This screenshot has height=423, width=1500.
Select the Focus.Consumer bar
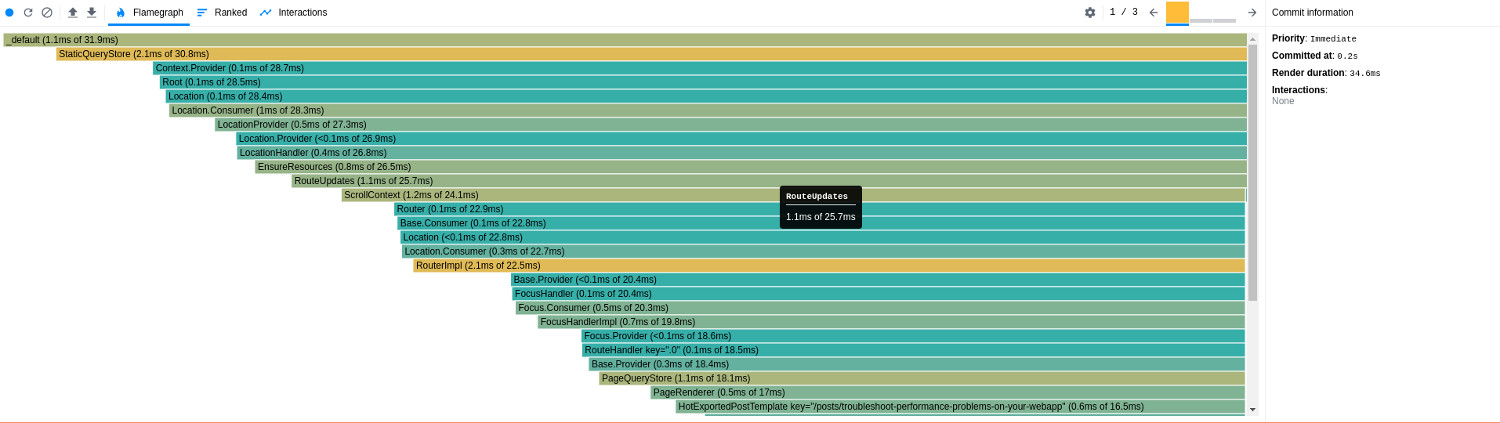click(880, 307)
